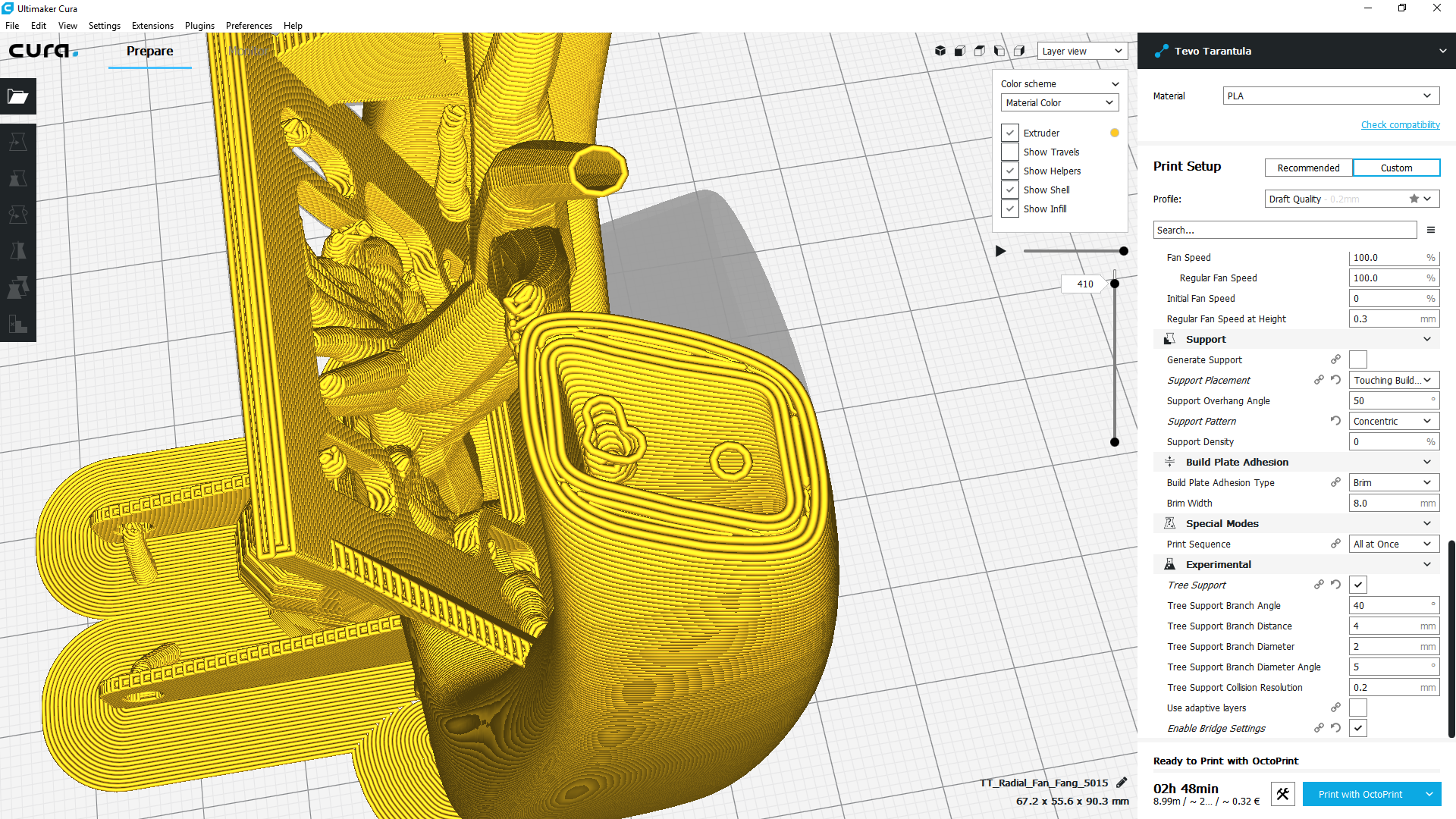Screen dimensions: 1456x819
Task: Play the layer simulation
Action: [1000, 251]
